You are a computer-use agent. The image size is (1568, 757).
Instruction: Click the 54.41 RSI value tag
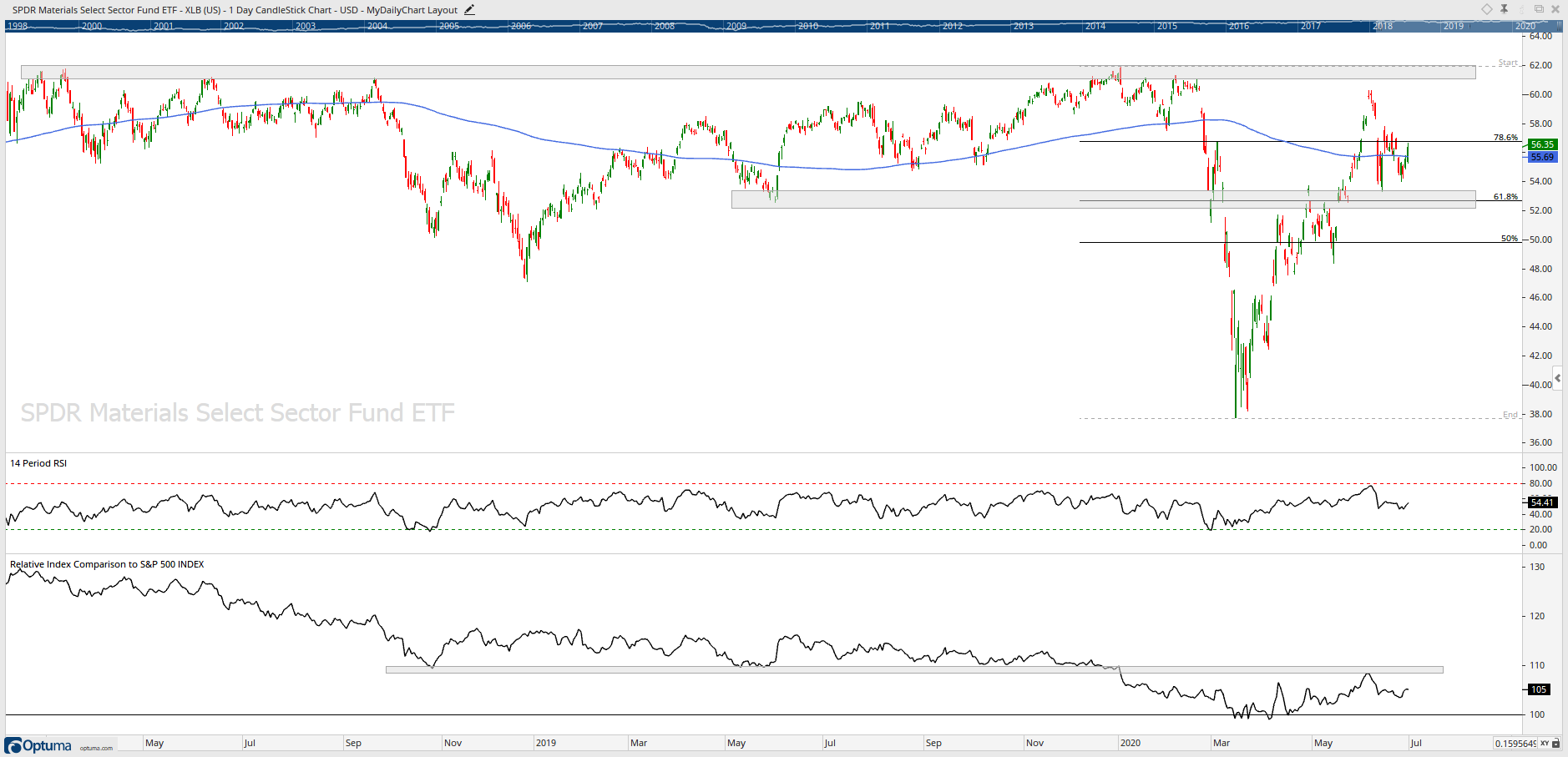pyautogui.click(x=1542, y=502)
